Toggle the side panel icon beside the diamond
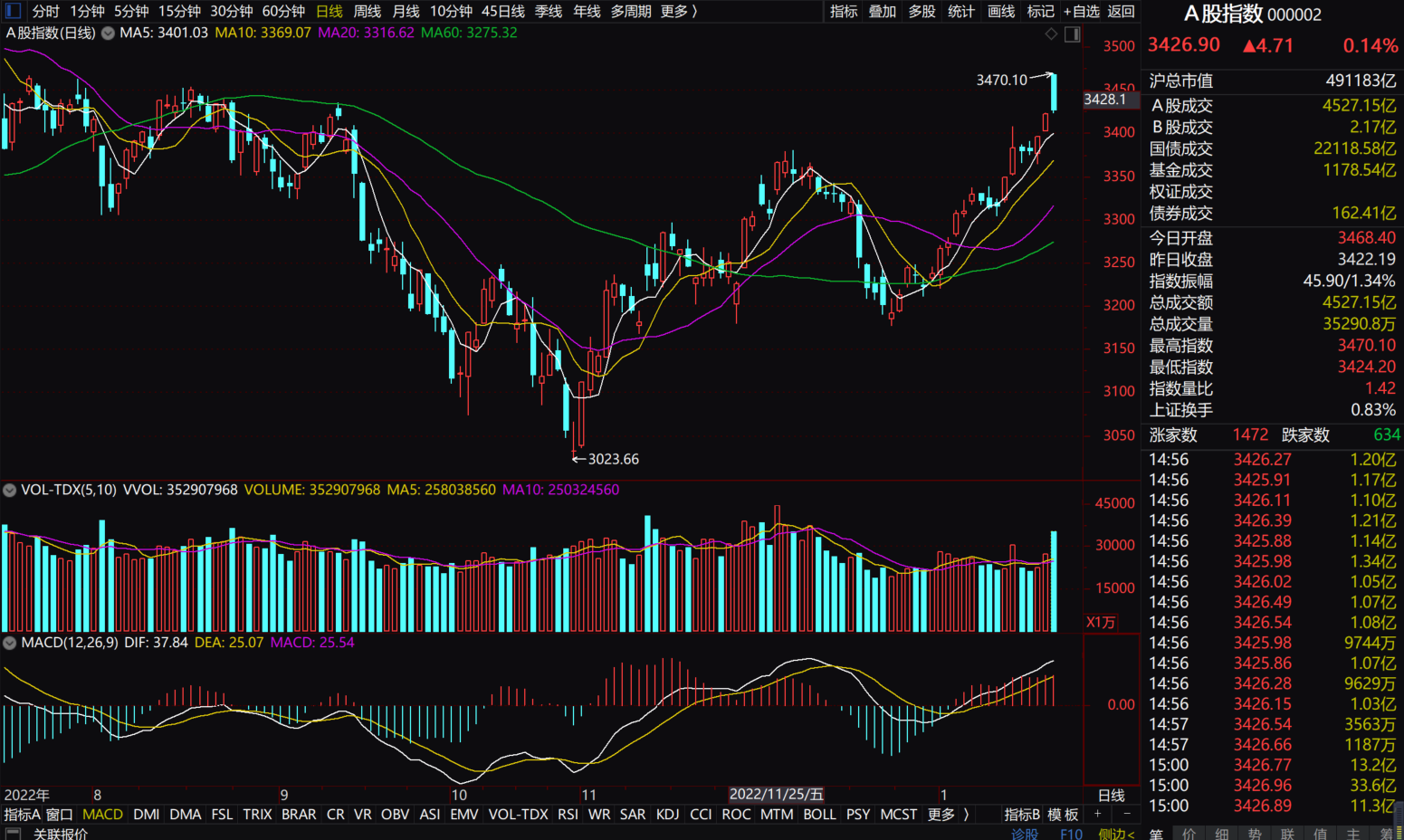1404x840 pixels. tap(1073, 34)
